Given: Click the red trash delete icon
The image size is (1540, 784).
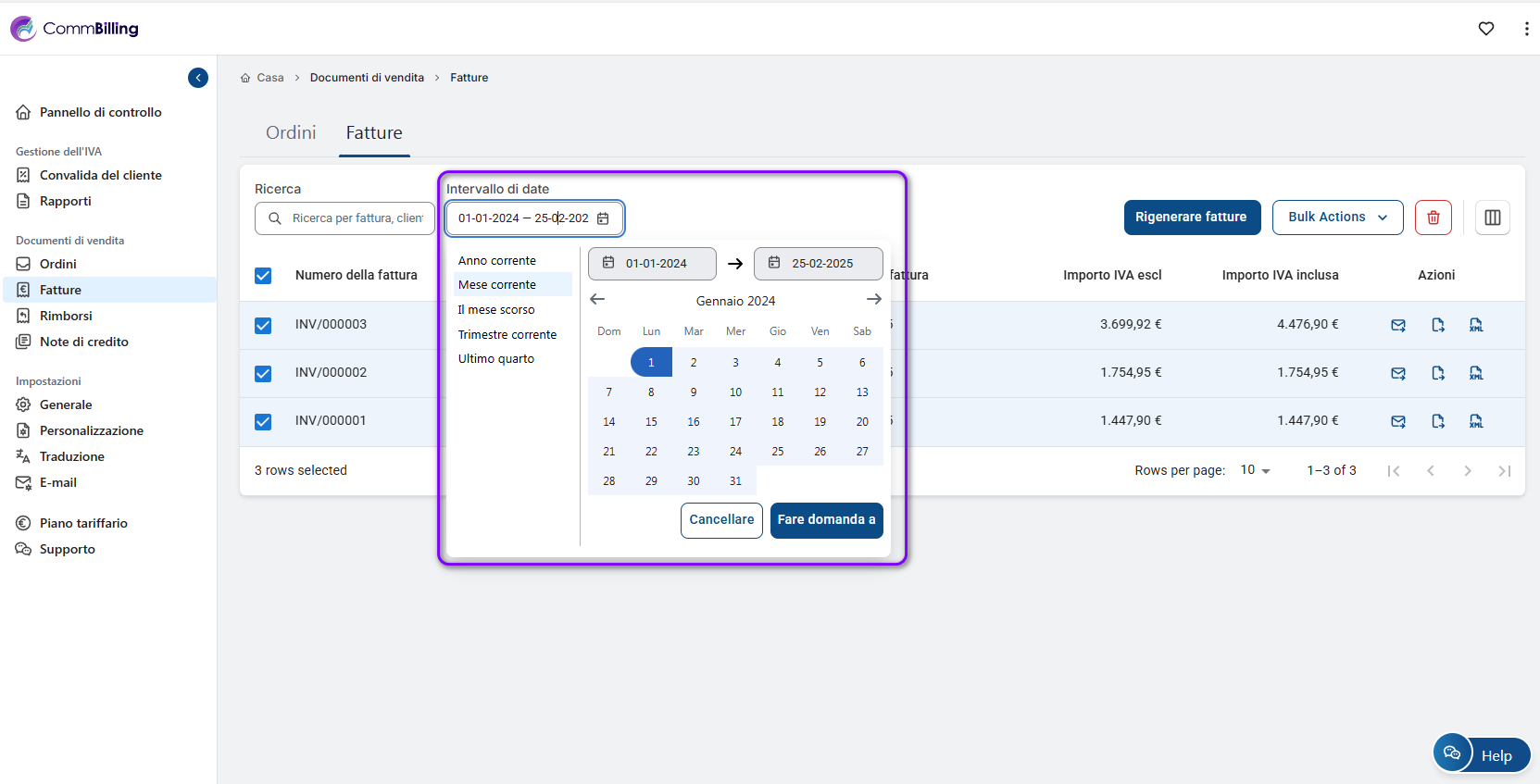Looking at the screenshot, I should (x=1433, y=218).
